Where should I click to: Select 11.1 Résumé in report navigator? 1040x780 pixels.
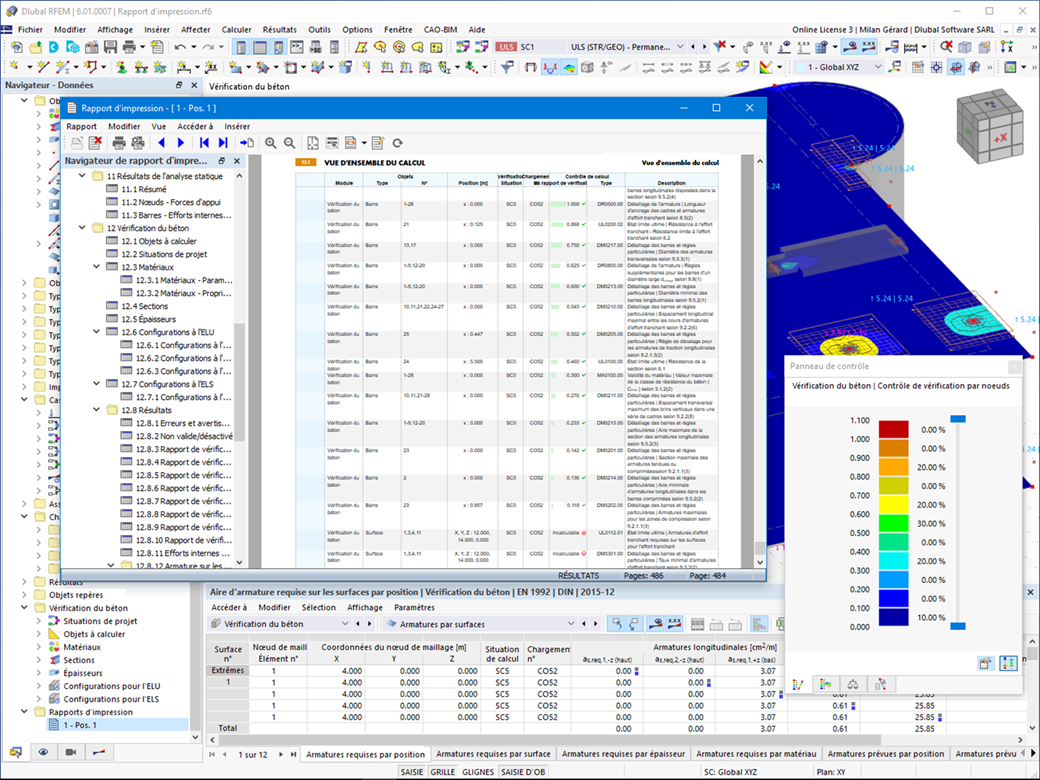(143, 189)
